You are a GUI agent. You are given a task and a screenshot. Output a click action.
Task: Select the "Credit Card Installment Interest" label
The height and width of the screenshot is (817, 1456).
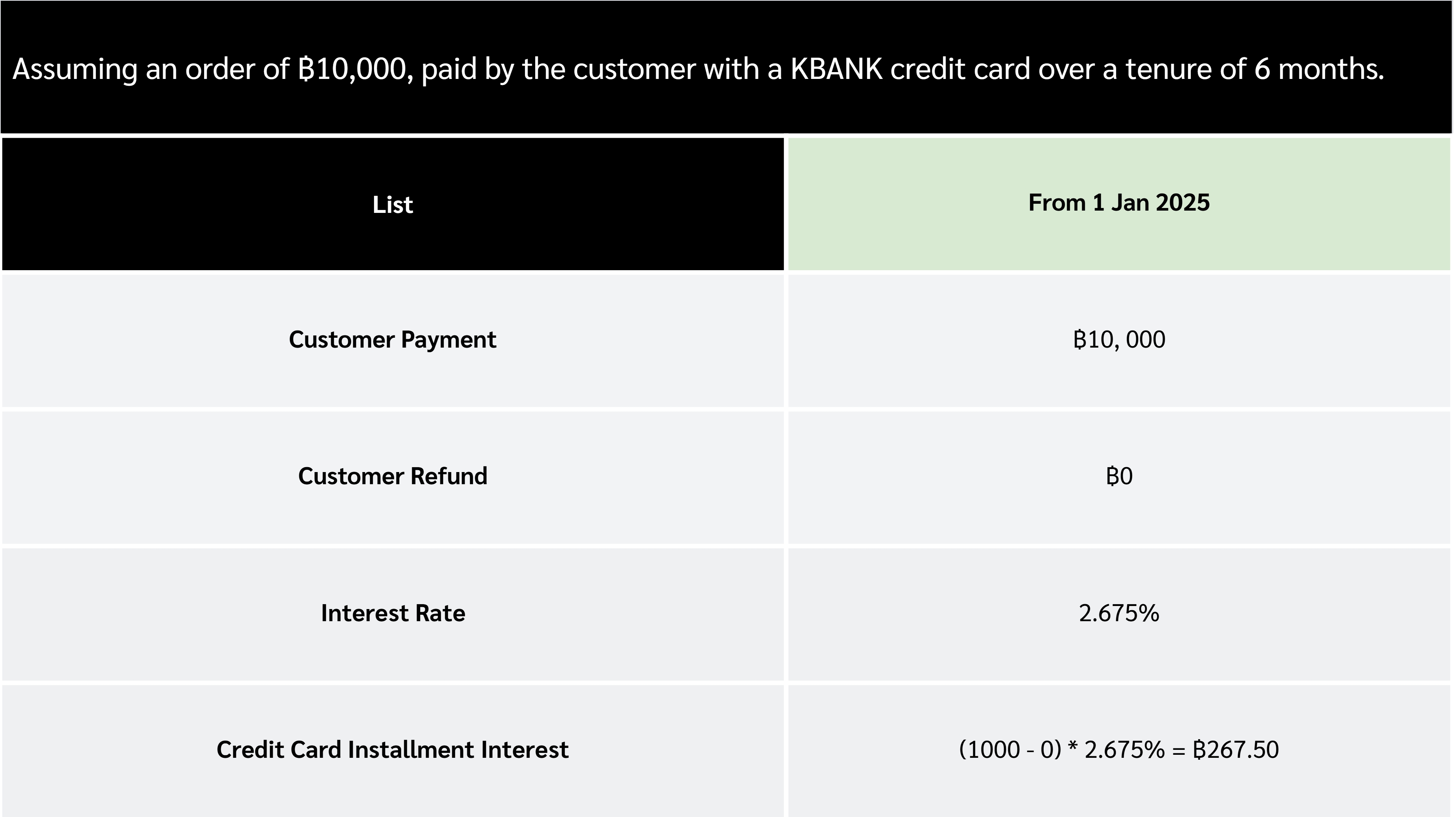tap(392, 750)
